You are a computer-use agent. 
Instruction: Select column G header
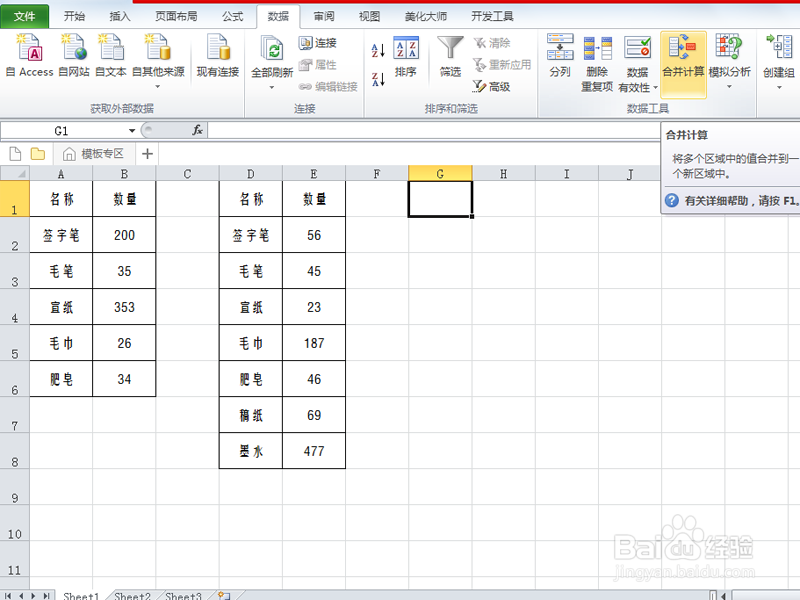440,173
